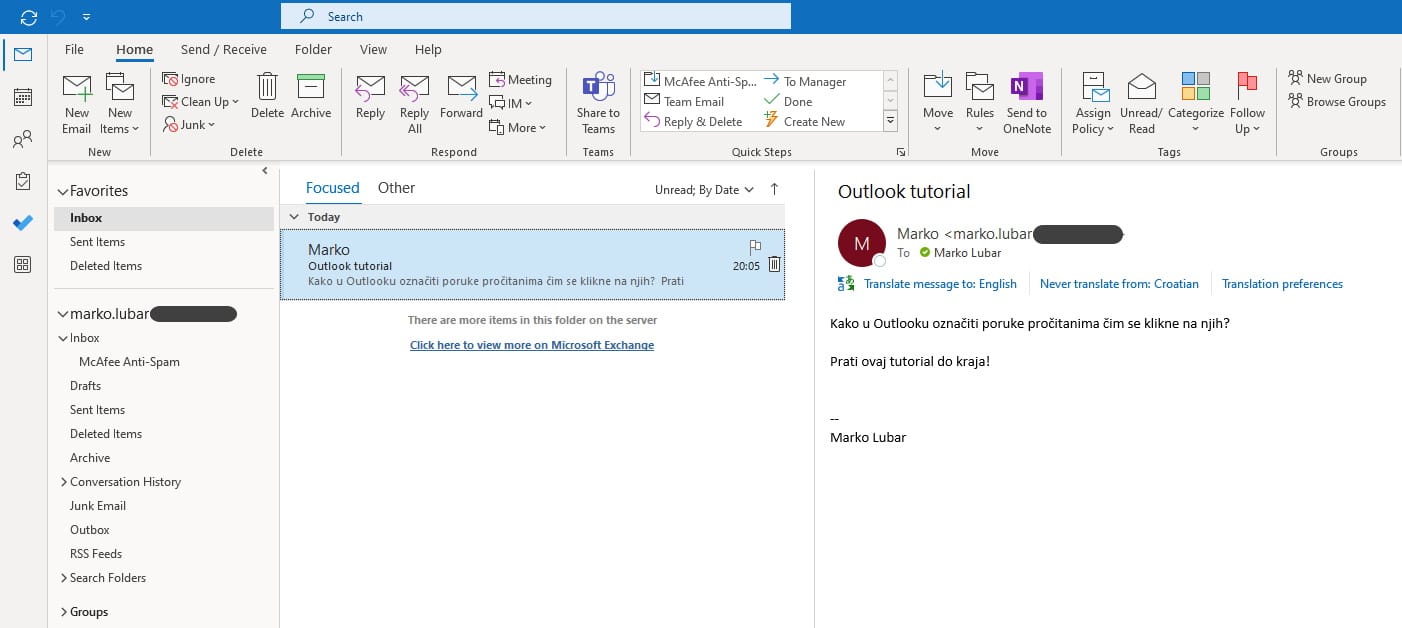Viewport: 1402px width, 628px height.
Task: Toggle read status with Unread/Read button
Action: (x=1141, y=100)
